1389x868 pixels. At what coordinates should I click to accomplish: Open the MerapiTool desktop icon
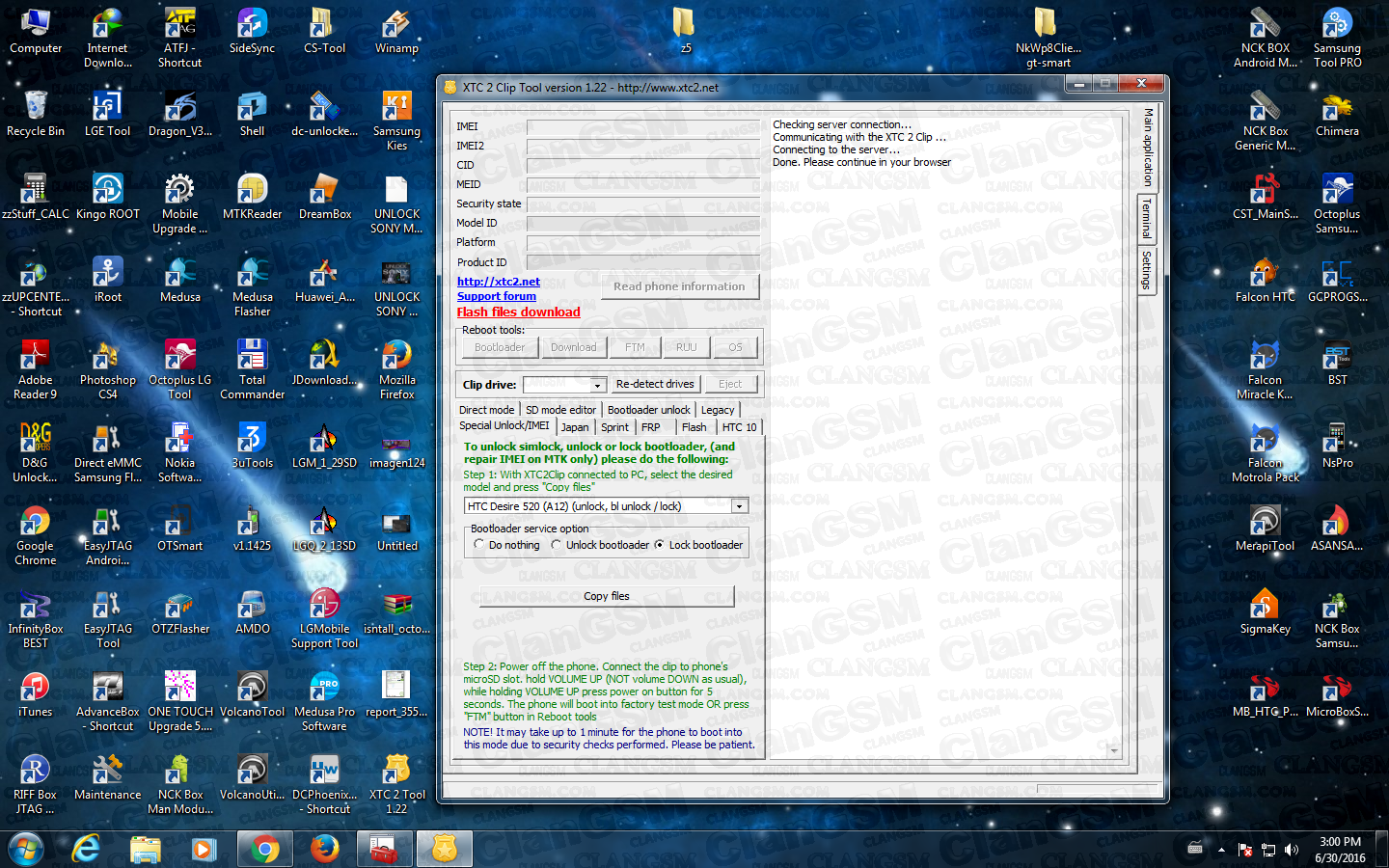point(1265,529)
